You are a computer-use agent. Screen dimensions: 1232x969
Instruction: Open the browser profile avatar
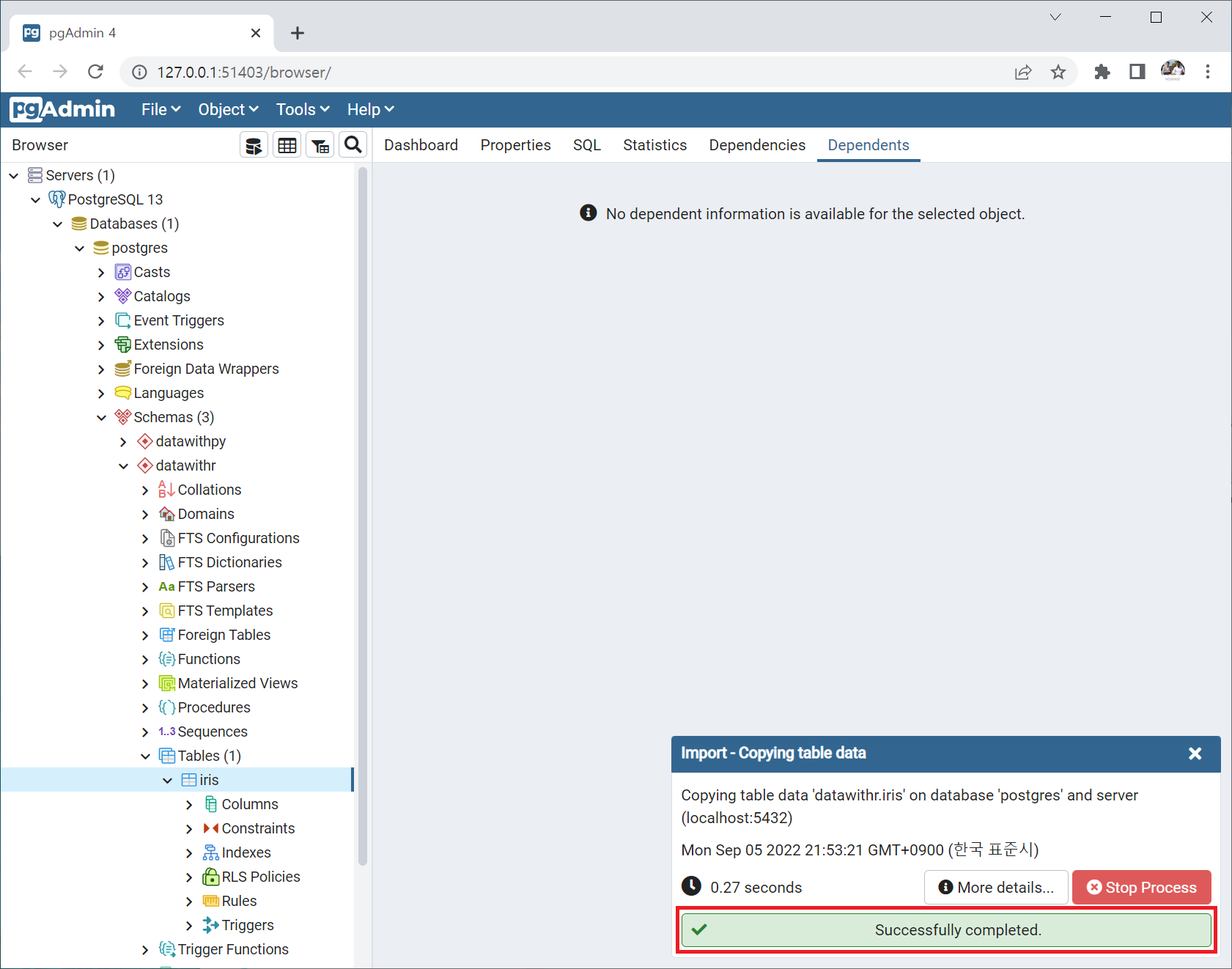(x=1173, y=71)
